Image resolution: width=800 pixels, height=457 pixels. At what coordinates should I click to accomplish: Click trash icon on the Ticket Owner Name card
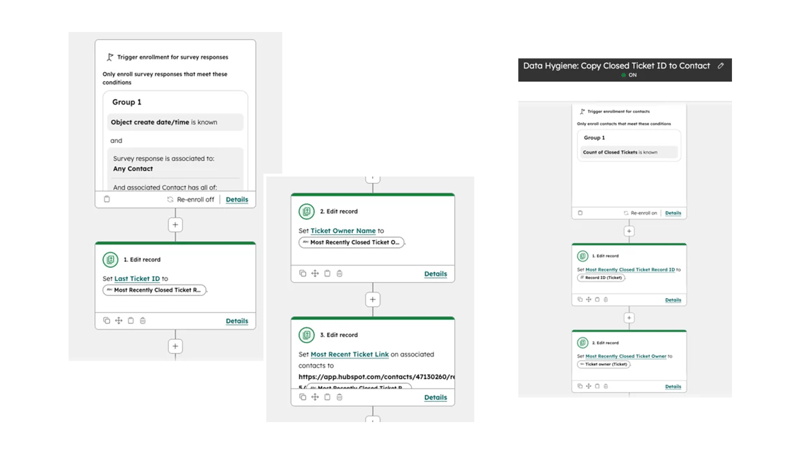[x=339, y=273]
